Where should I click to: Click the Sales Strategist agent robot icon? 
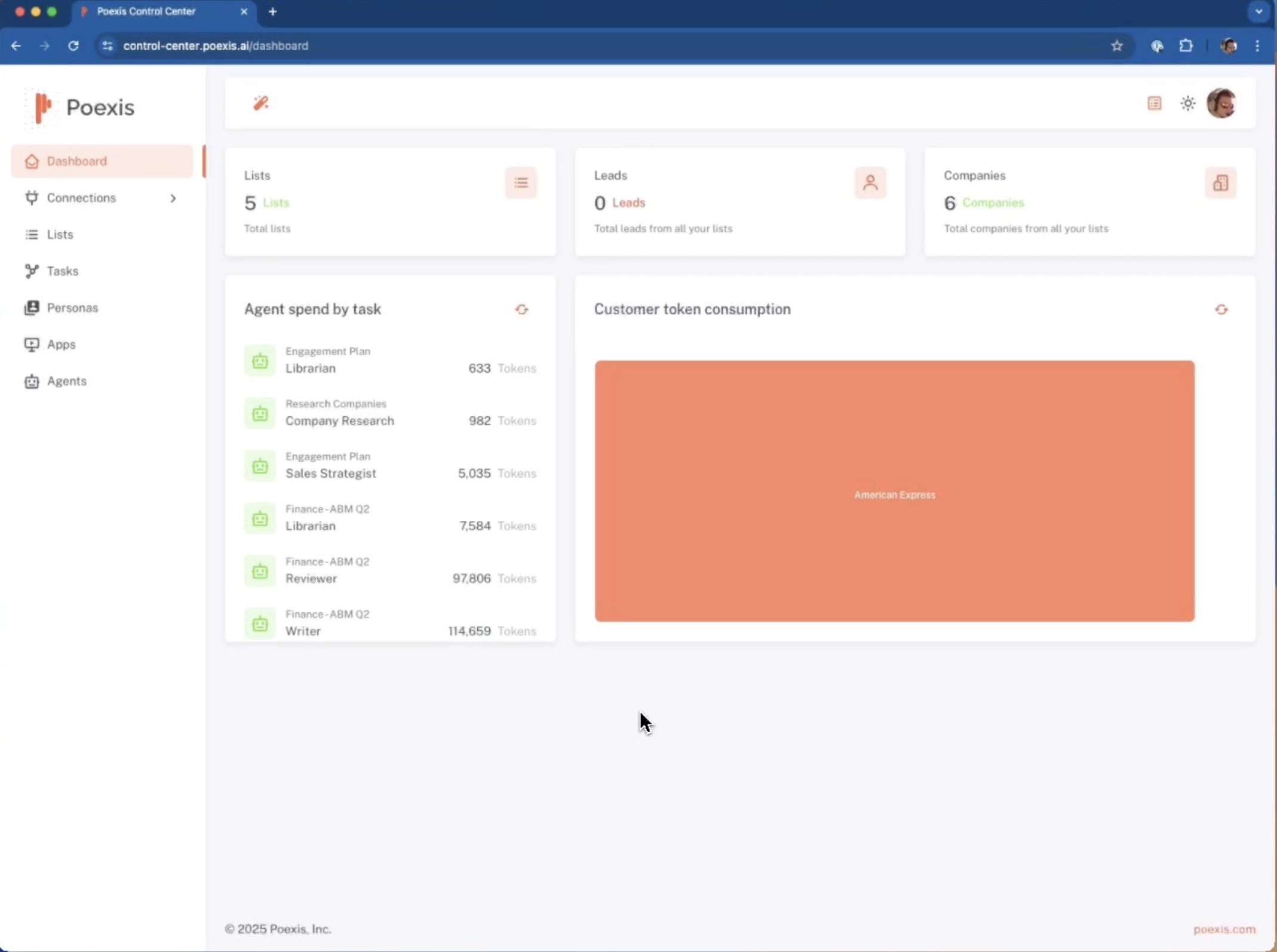click(260, 466)
